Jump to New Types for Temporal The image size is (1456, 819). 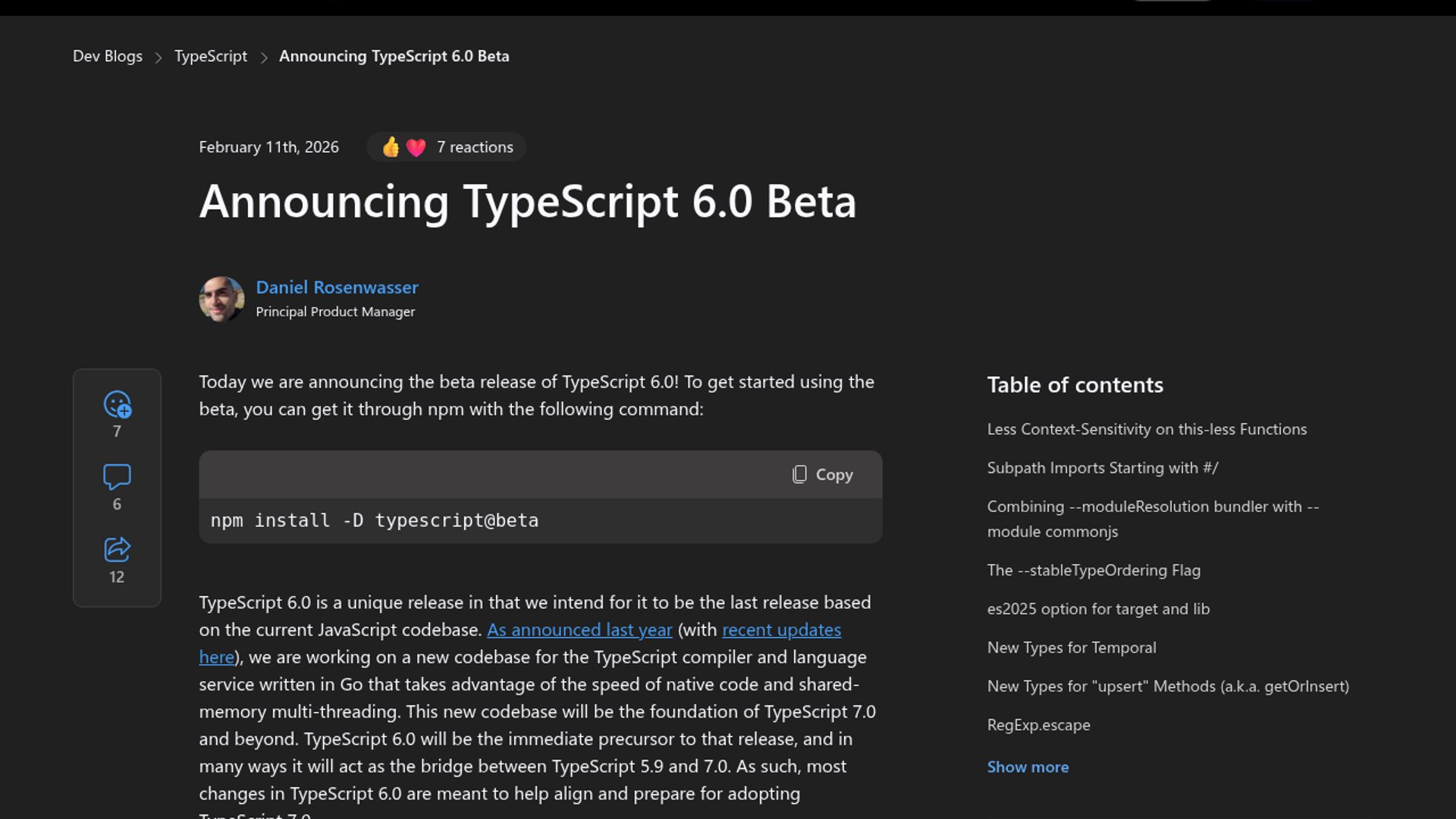[x=1072, y=648]
